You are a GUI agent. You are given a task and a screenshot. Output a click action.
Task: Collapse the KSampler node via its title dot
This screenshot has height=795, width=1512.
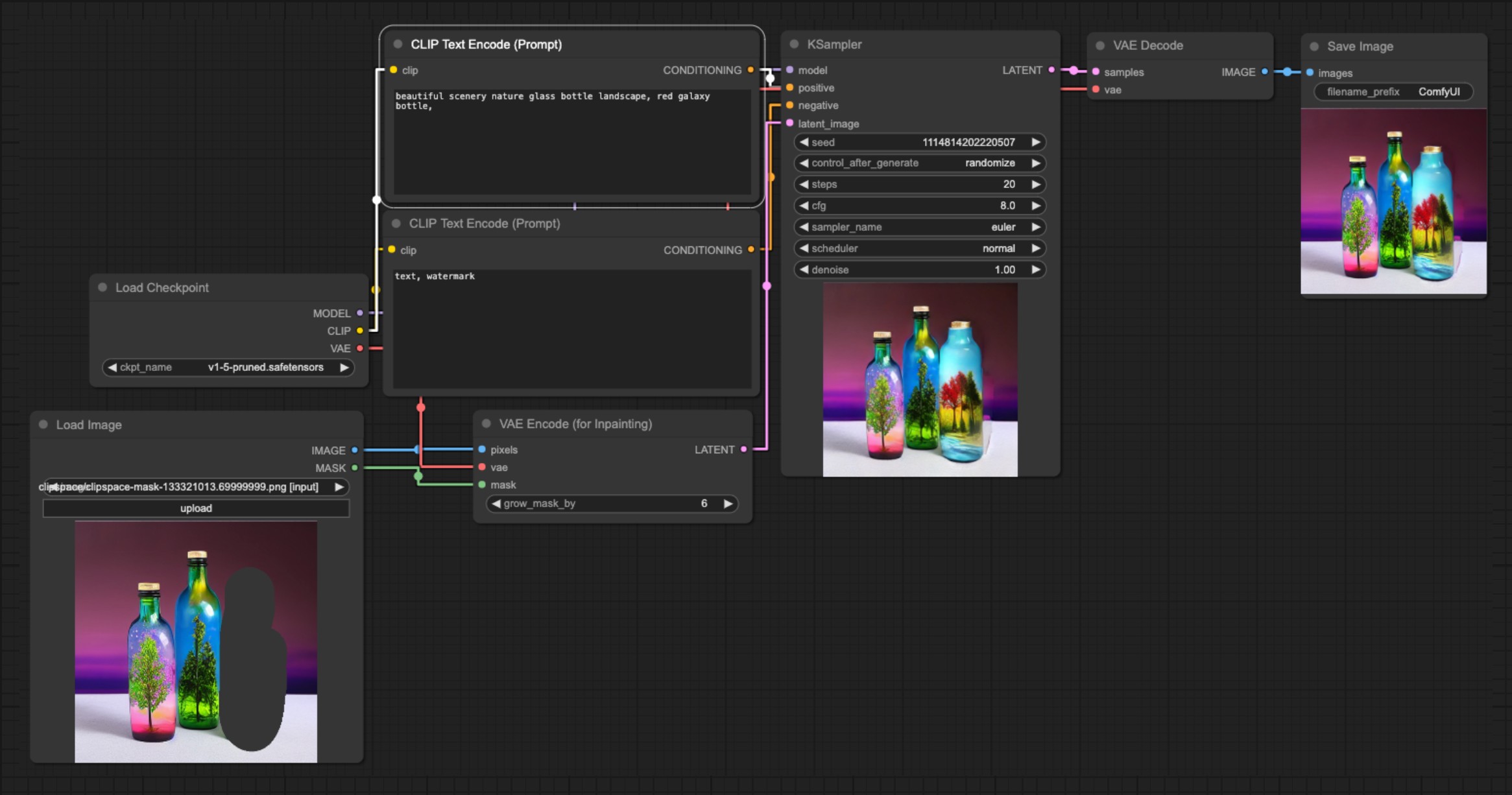(x=794, y=44)
